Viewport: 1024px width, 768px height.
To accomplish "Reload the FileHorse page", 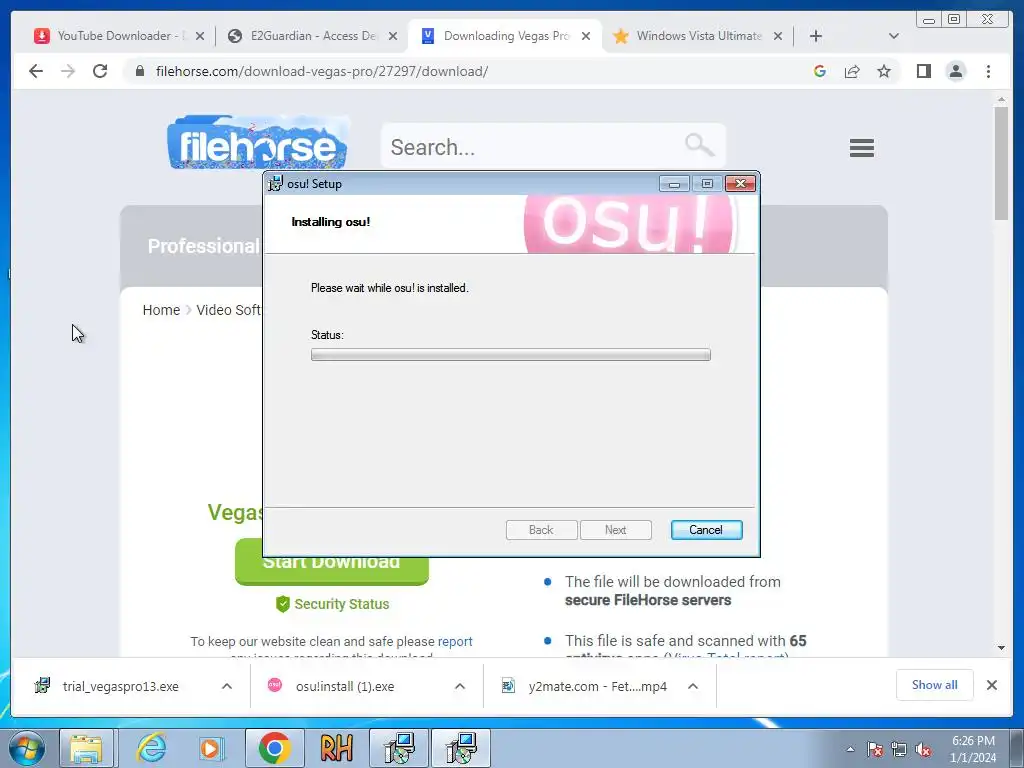I will (100, 71).
